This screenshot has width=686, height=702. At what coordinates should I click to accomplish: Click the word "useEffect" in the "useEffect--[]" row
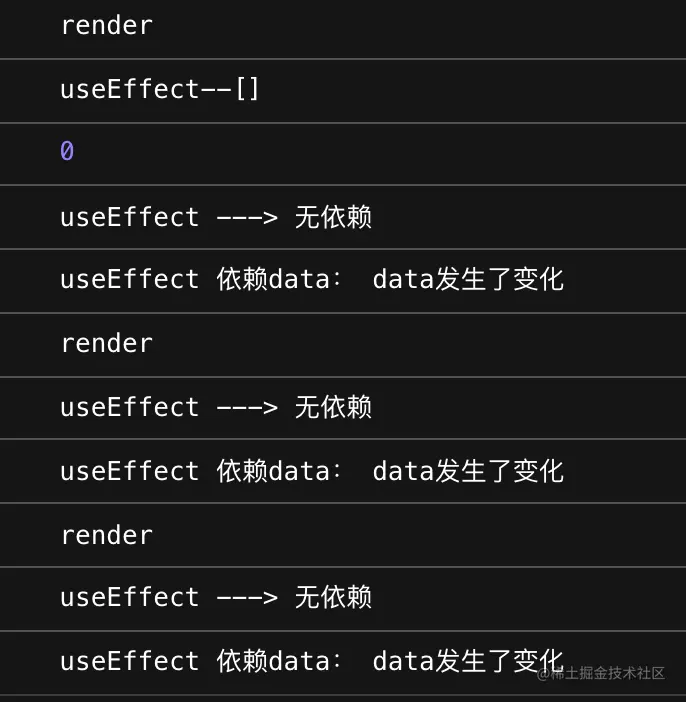[x=130, y=90]
